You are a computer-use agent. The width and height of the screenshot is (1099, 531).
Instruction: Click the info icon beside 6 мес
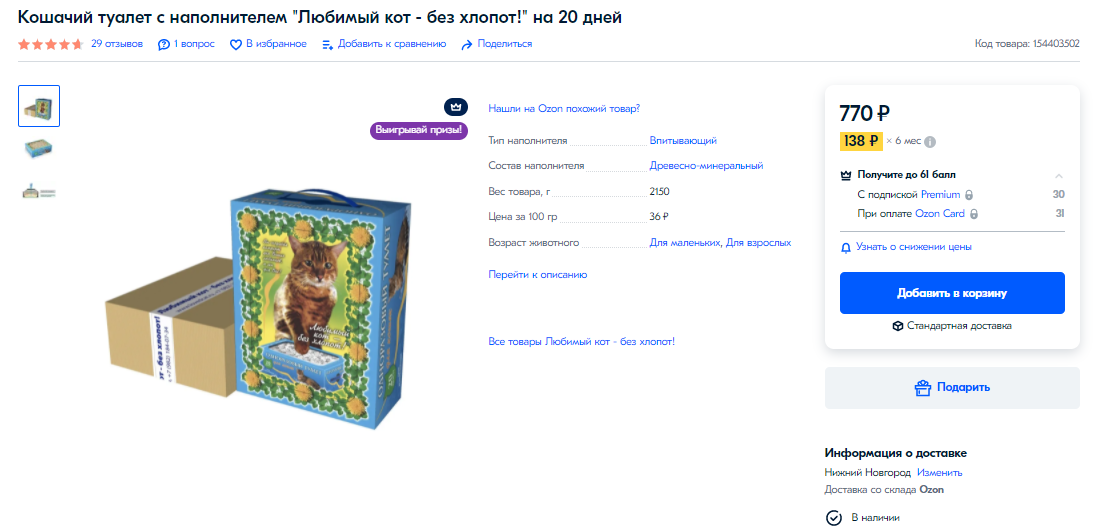pyautogui.click(x=930, y=142)
